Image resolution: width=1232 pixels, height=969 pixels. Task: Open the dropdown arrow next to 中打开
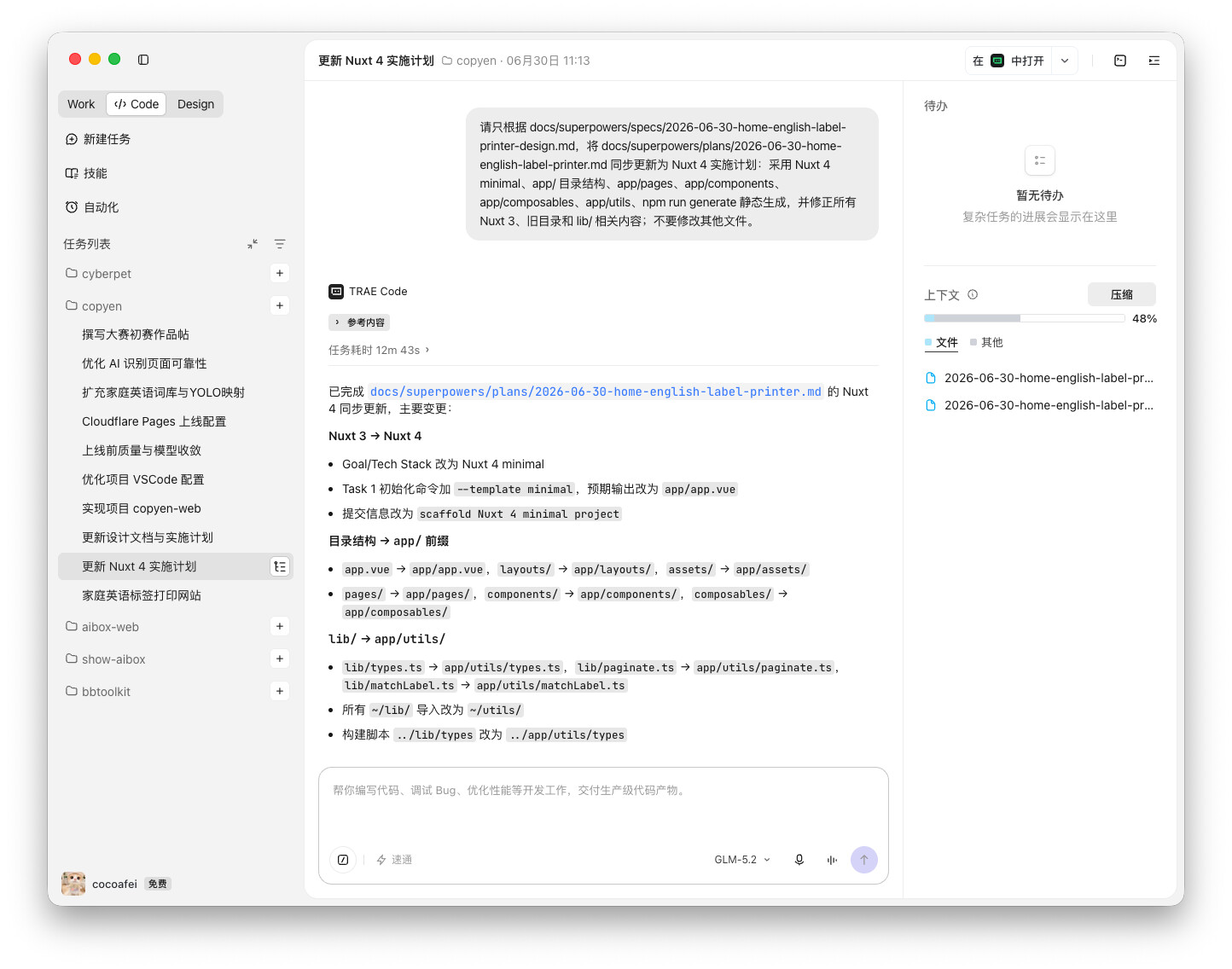[x=1065, y=61]
